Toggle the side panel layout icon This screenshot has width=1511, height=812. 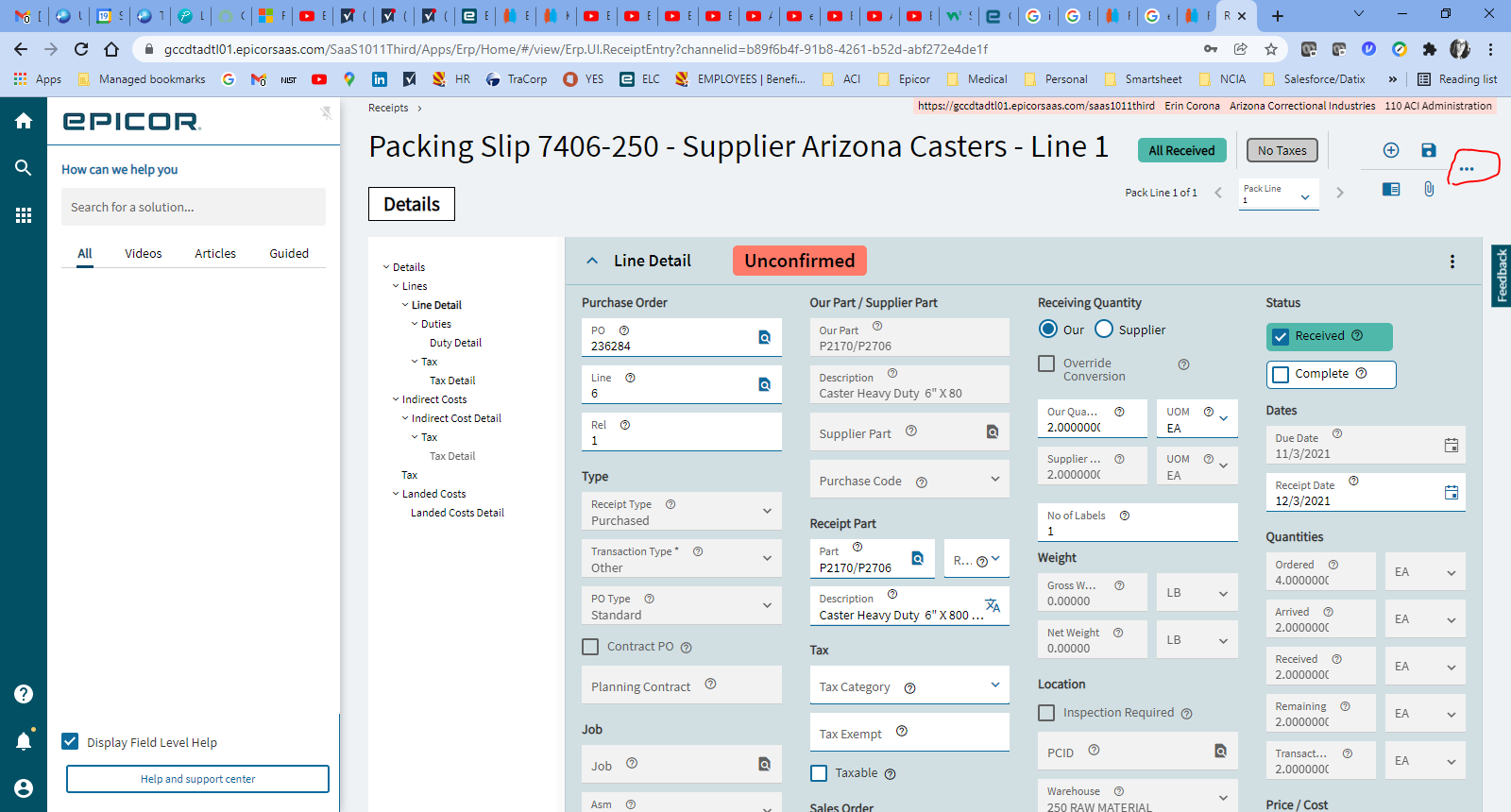tap(1391, 189)
